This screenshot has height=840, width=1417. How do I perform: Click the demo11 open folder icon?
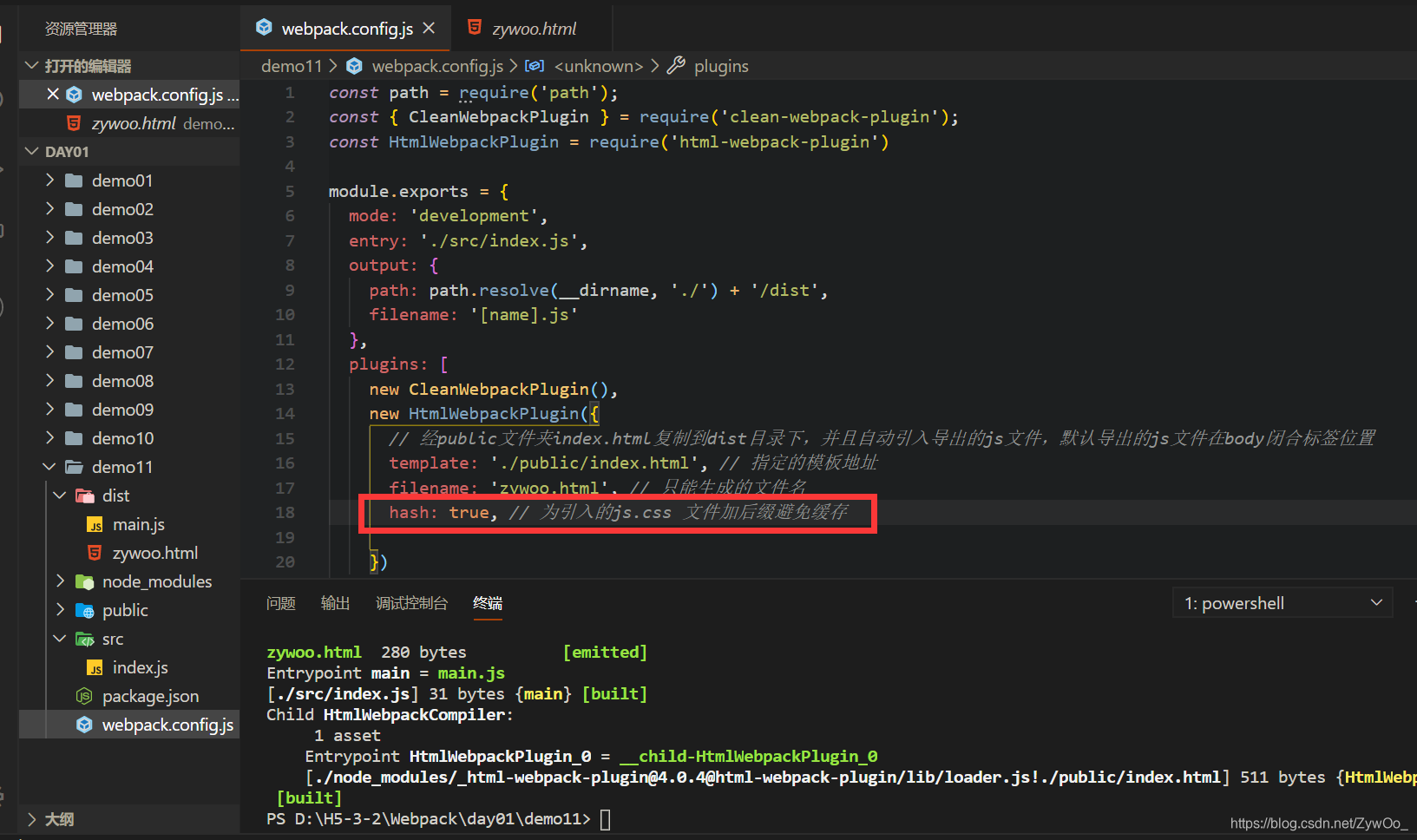[75, 467]
